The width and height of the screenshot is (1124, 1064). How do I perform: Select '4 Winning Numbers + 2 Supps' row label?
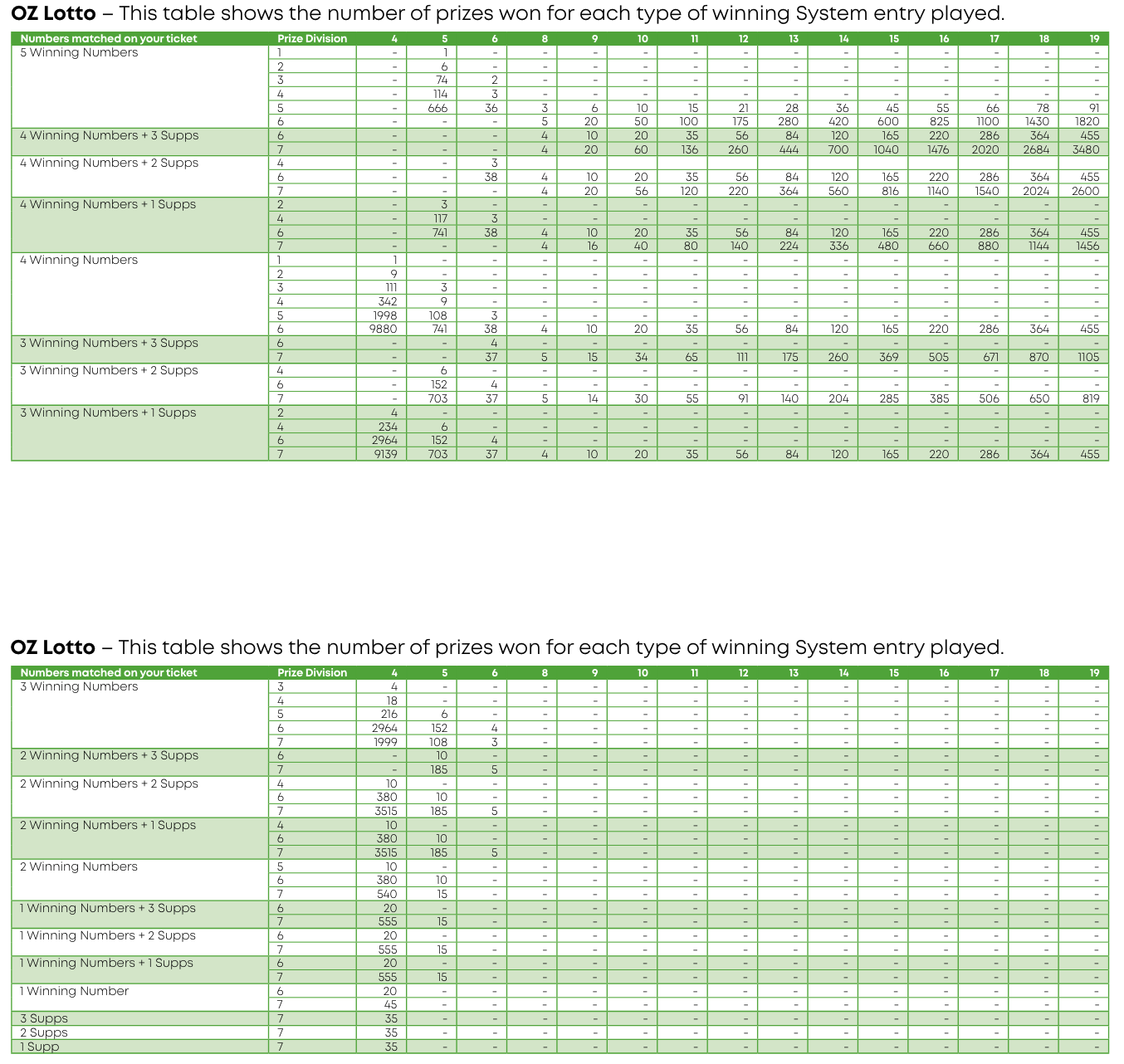coord(109,163)
